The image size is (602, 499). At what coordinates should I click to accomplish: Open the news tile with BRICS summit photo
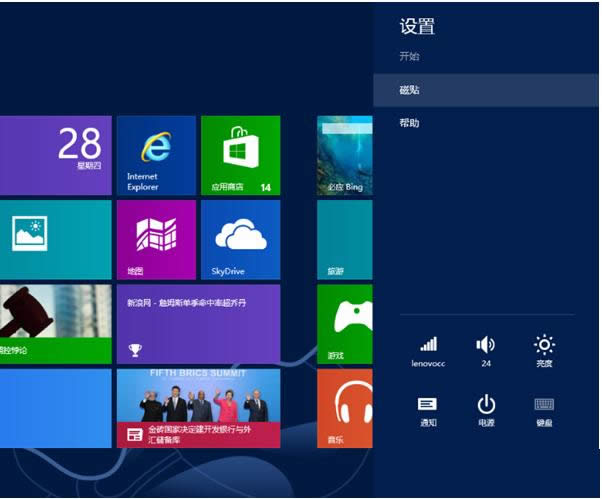(198, 408)
